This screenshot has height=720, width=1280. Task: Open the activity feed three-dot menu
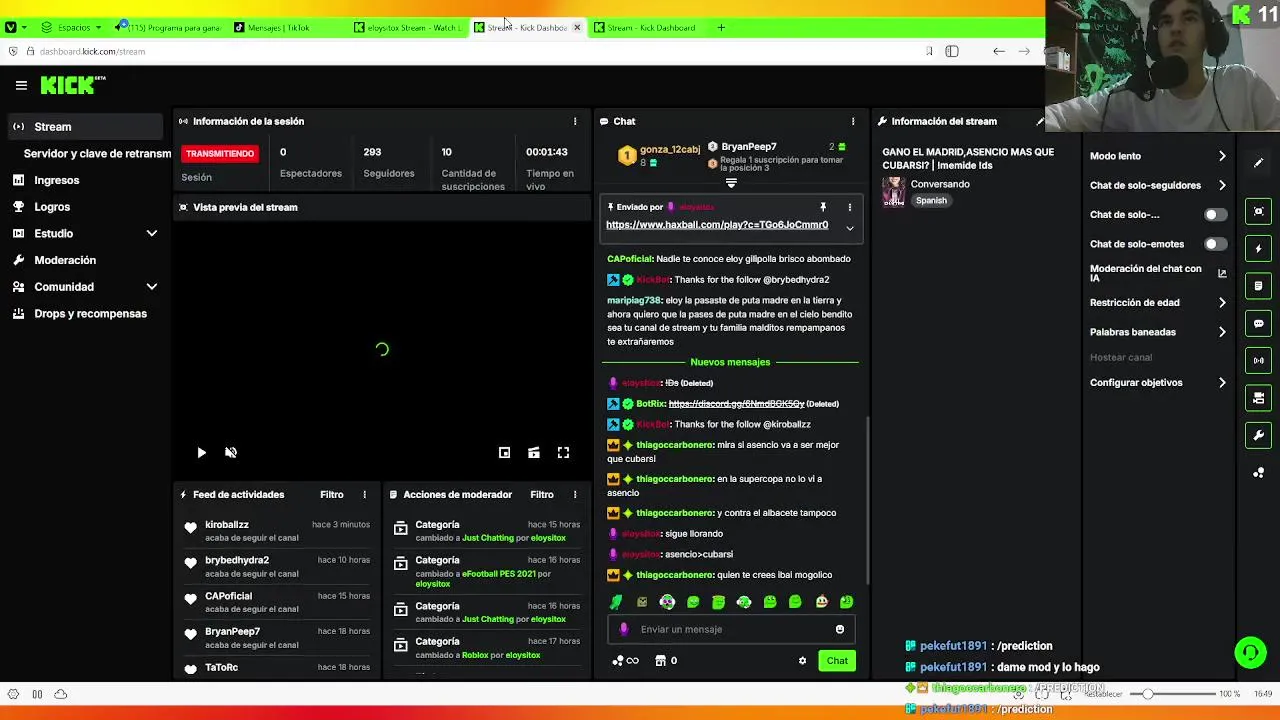[365, 495]
